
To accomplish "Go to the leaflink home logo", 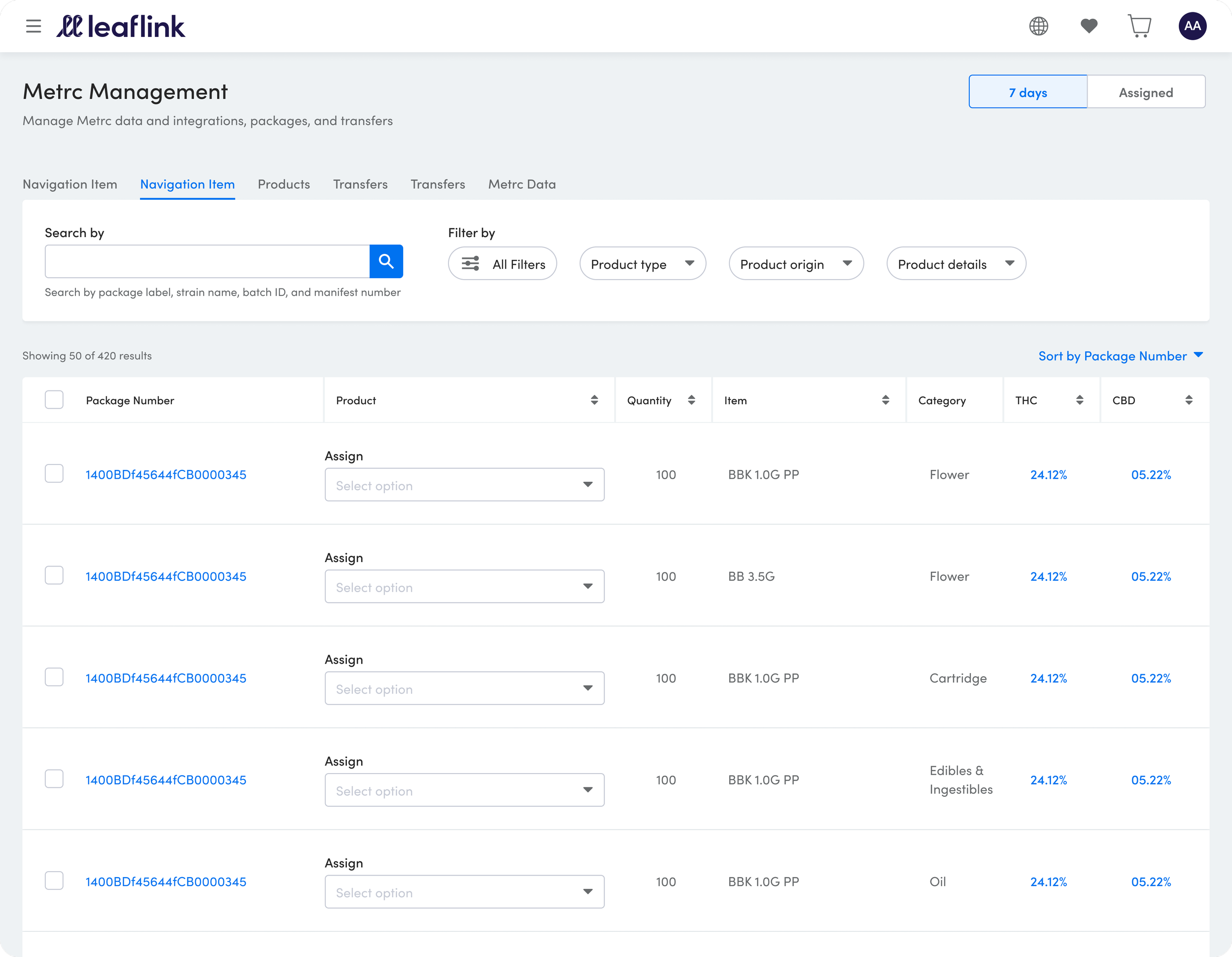I will coord(121,27).
